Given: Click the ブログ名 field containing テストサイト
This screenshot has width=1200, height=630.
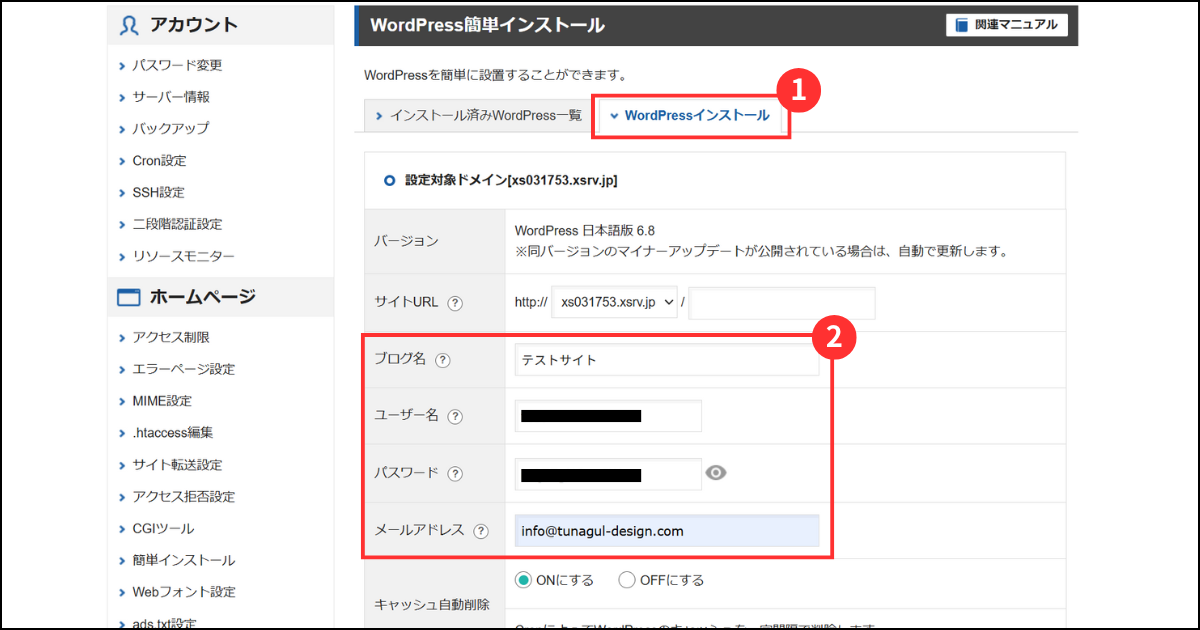Looking at the screenshot, I should 667,360.
